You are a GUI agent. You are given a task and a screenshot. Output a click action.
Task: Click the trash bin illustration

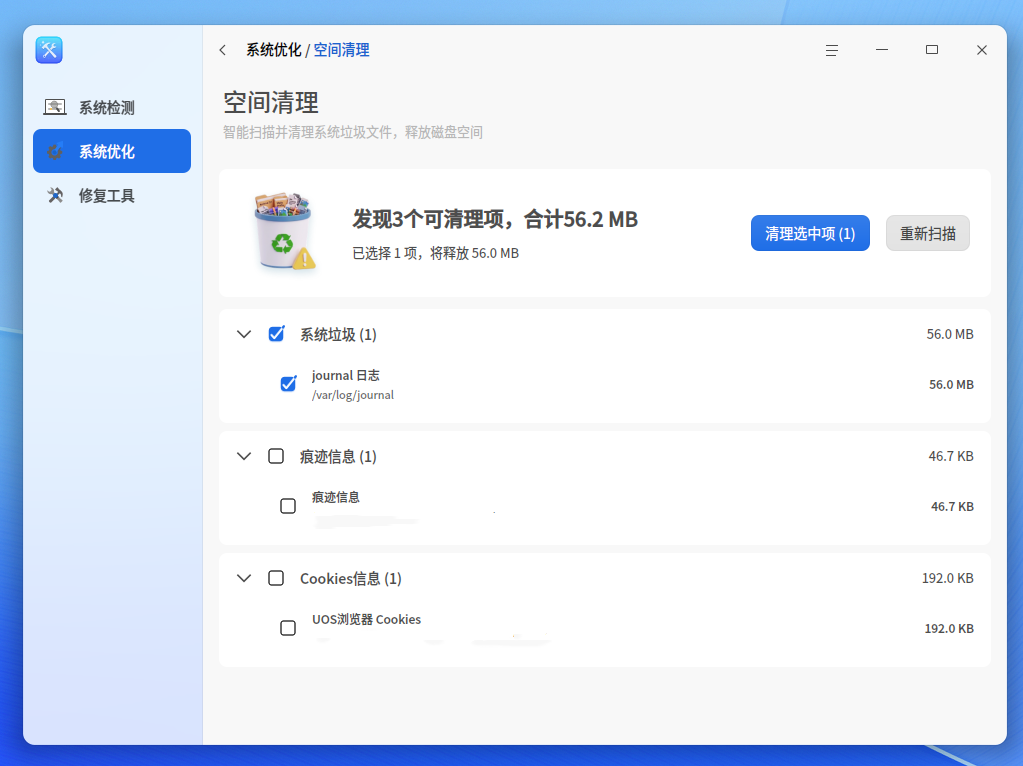click(x=284, y=231)
